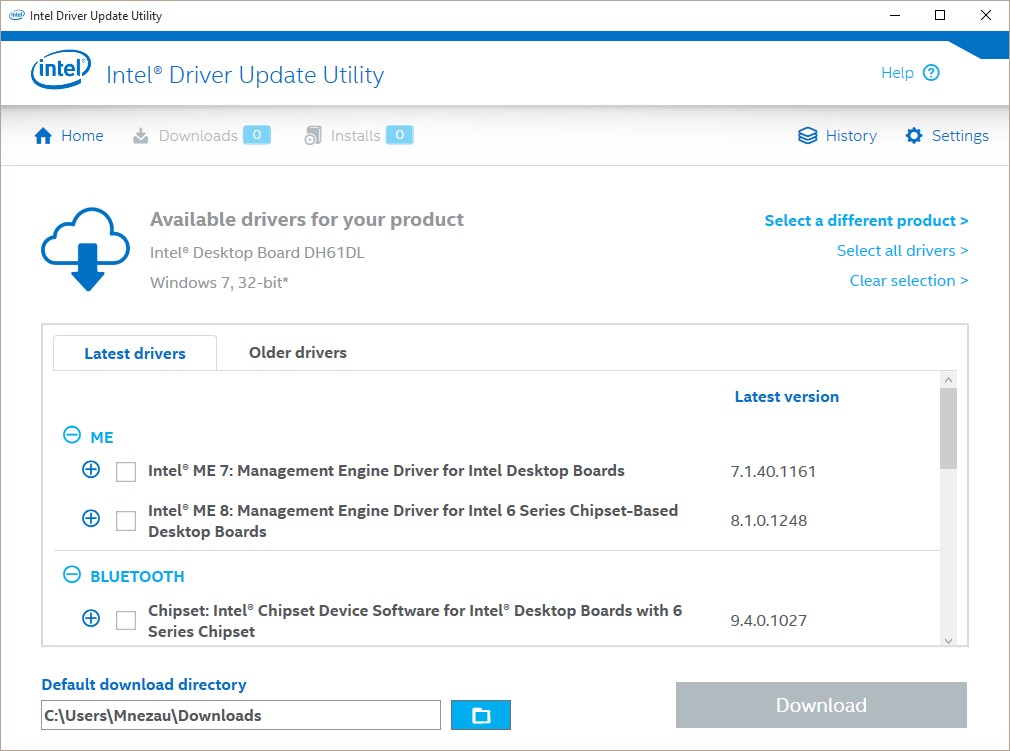Click the Installs disk icon
Viewport: 1010px width, 751px height.
coord(312,136)
